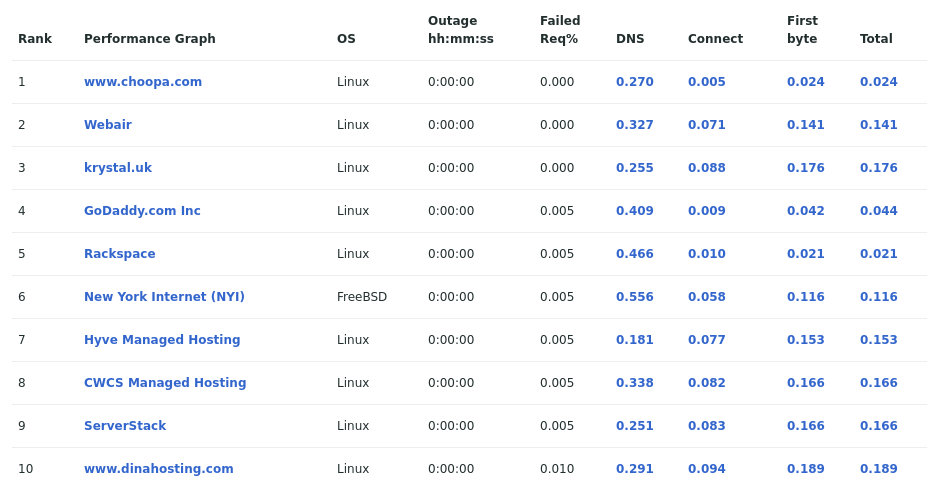Click Connect value 0.094 for www.dinahosting.com
This screenshot has height=490, width=939.
707,469
